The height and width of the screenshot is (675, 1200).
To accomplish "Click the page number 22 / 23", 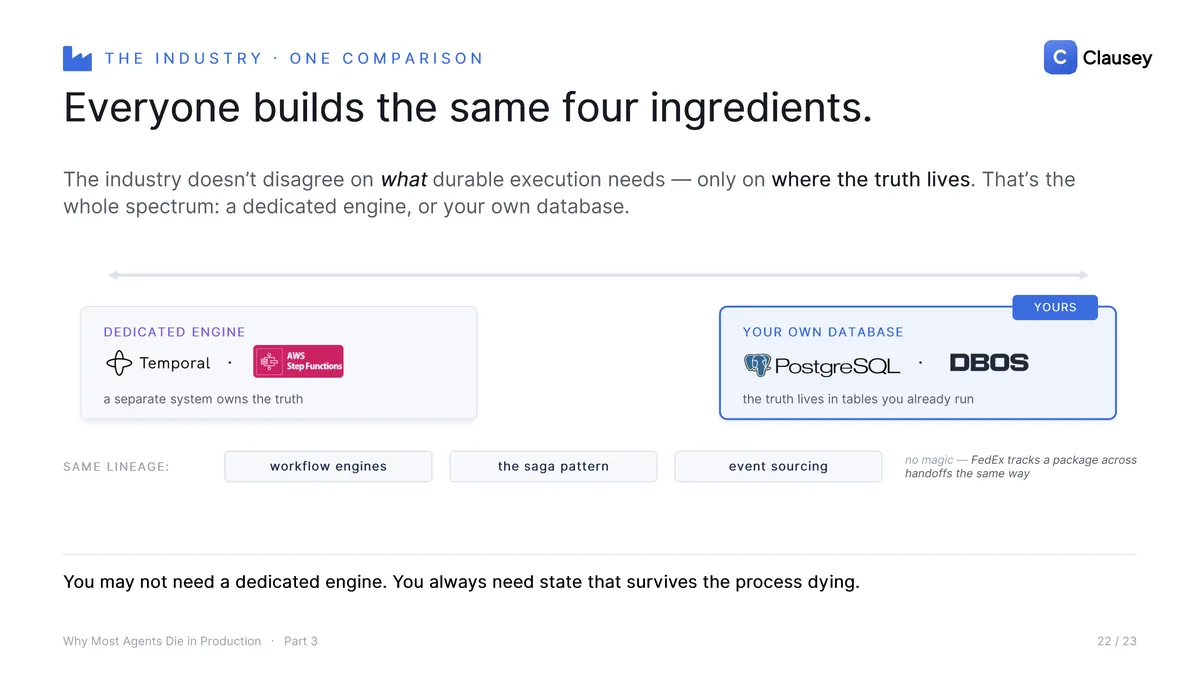I will 1116,641.
